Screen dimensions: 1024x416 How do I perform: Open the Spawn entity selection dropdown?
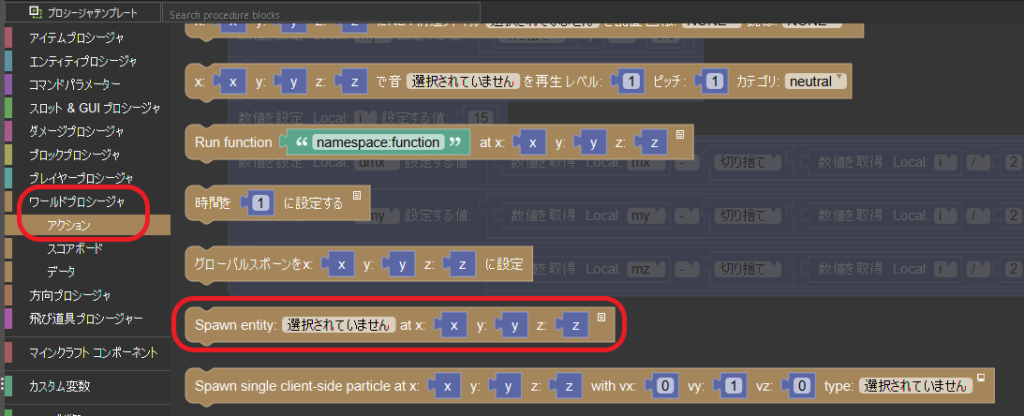pos(338,325)
